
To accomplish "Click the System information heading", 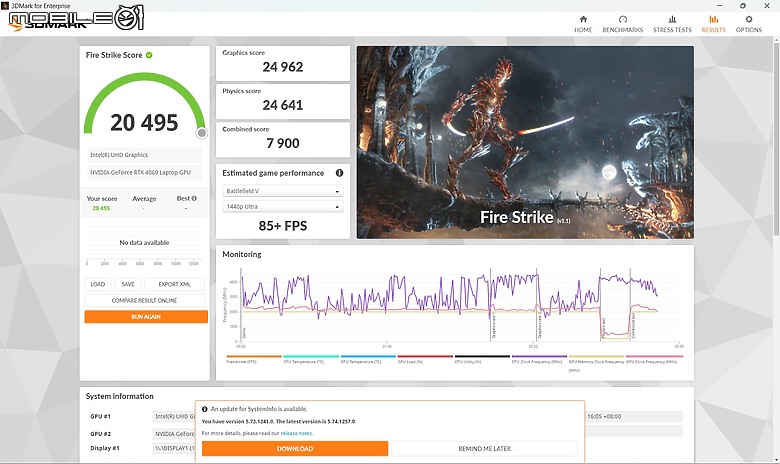I will (x=119, y=396).
